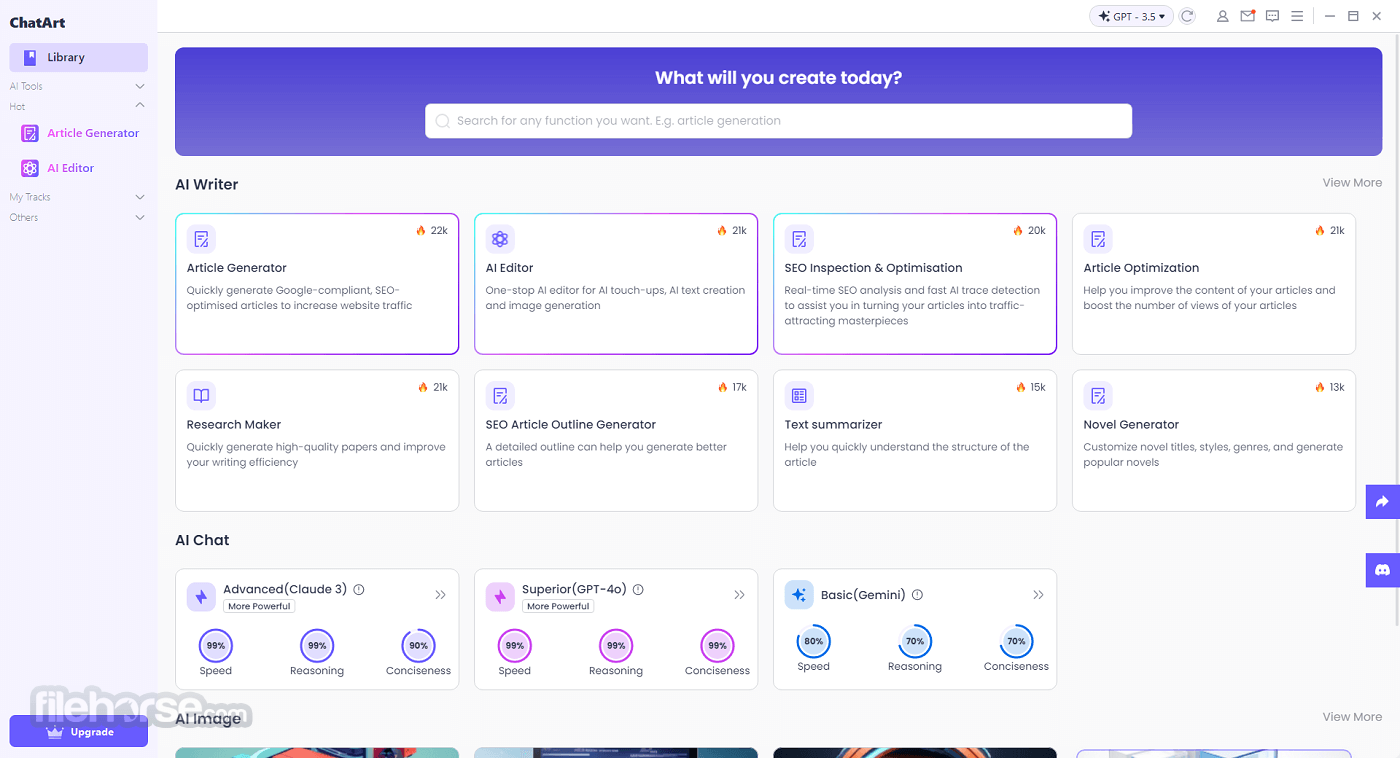The height and width of the screenshot is (758, 1400).
Task: Click the info icon next to Advanced(Claude 3)
Action: [359, 590]
